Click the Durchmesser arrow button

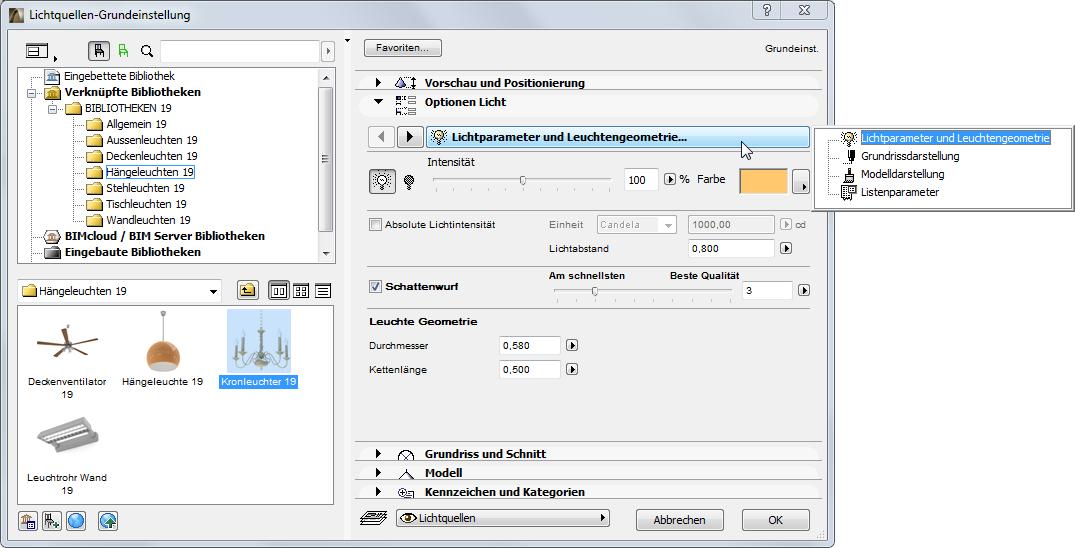pos(572,346)
